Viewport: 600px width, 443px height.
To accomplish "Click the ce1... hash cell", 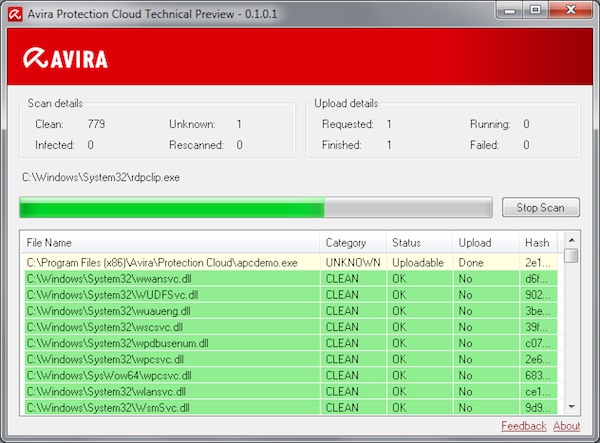I will (538, 391).
